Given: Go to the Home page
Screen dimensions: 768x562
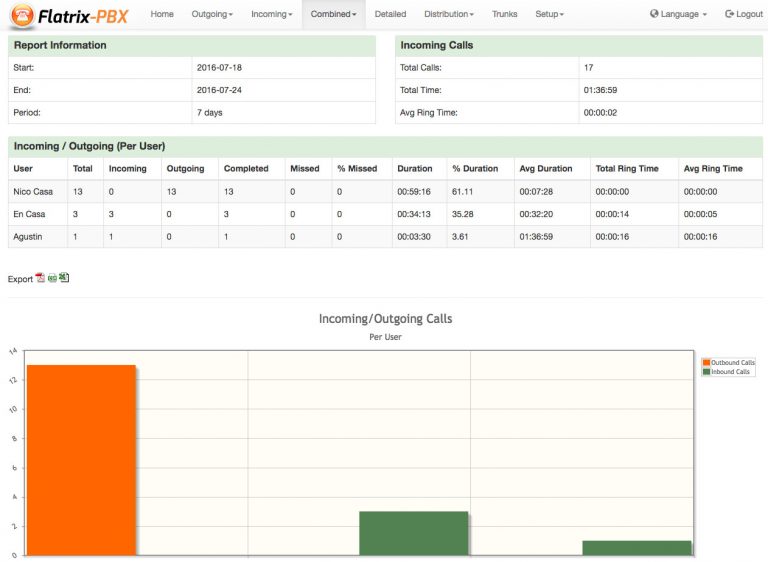Looking at the screenshot, I should point(162,14).
